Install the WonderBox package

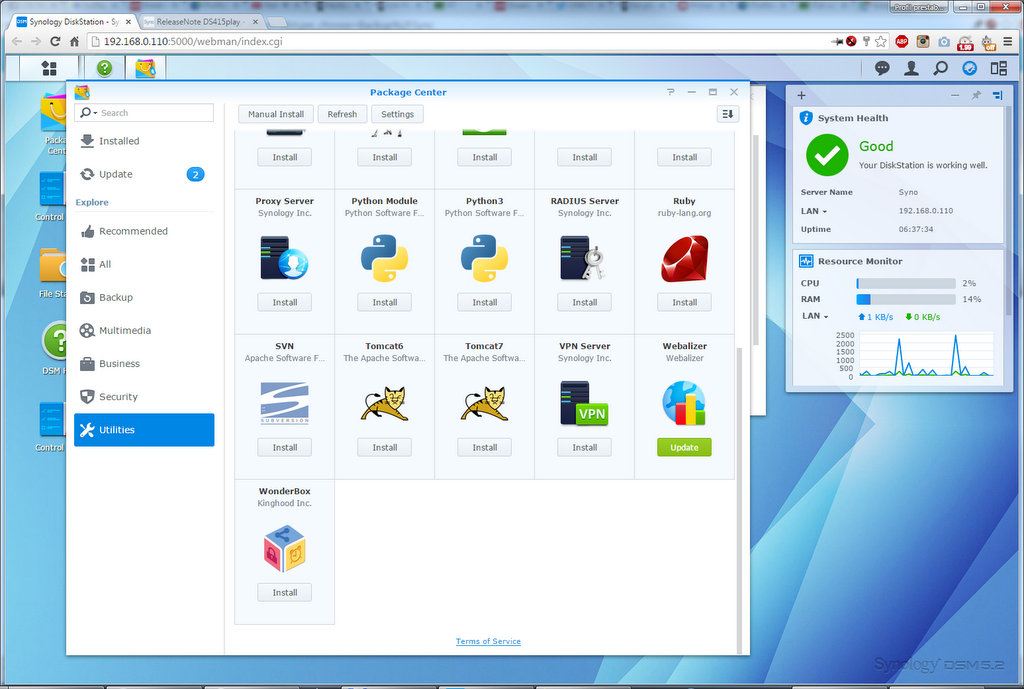[285, 592]
